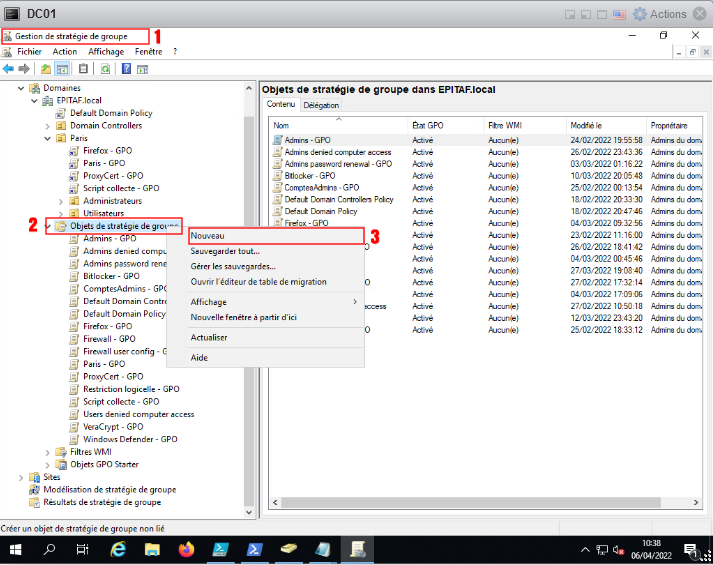Switch to the Délégation tab

click(x=321, y=105)
